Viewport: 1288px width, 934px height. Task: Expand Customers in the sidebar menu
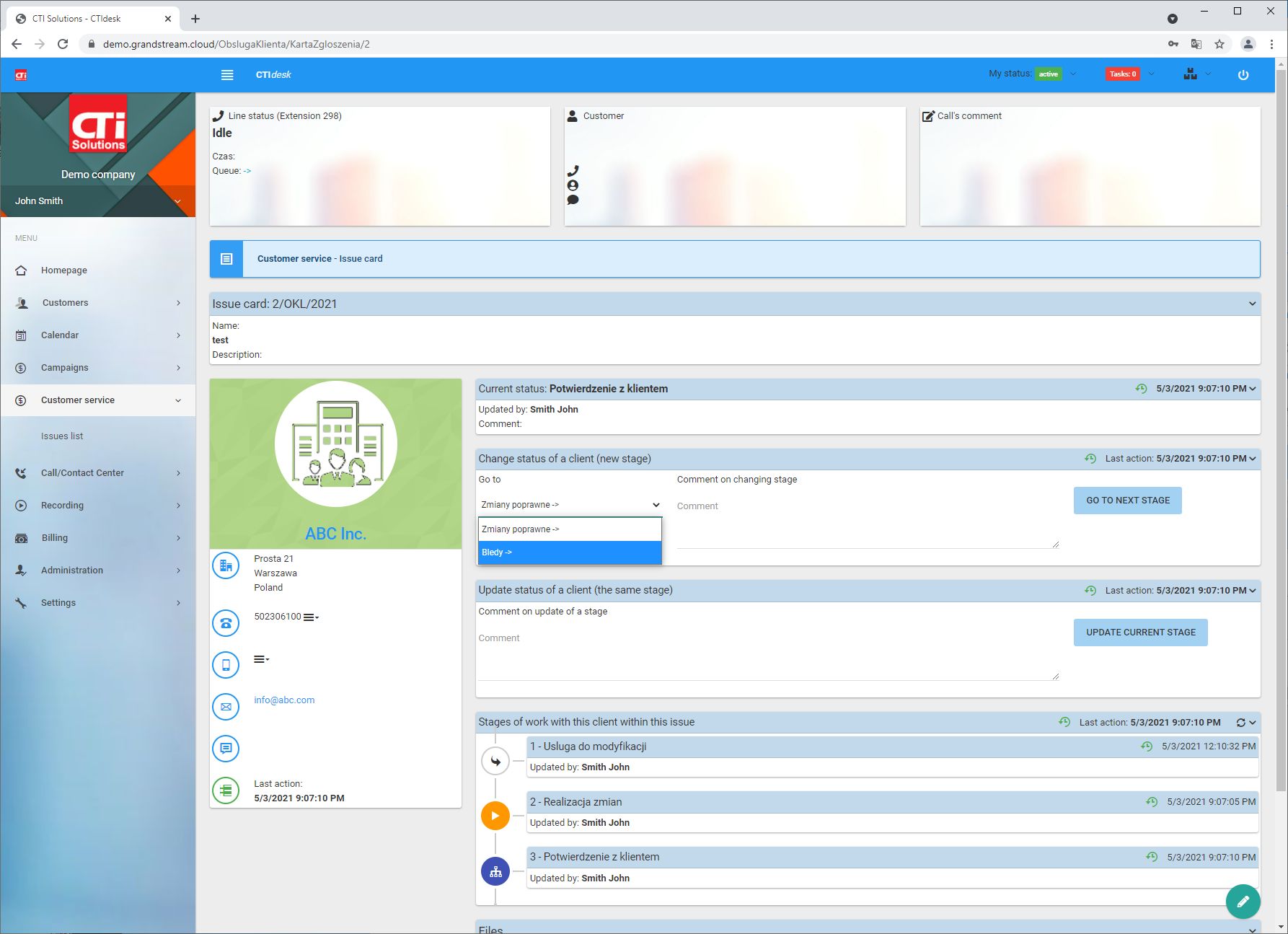coord(98,303)
